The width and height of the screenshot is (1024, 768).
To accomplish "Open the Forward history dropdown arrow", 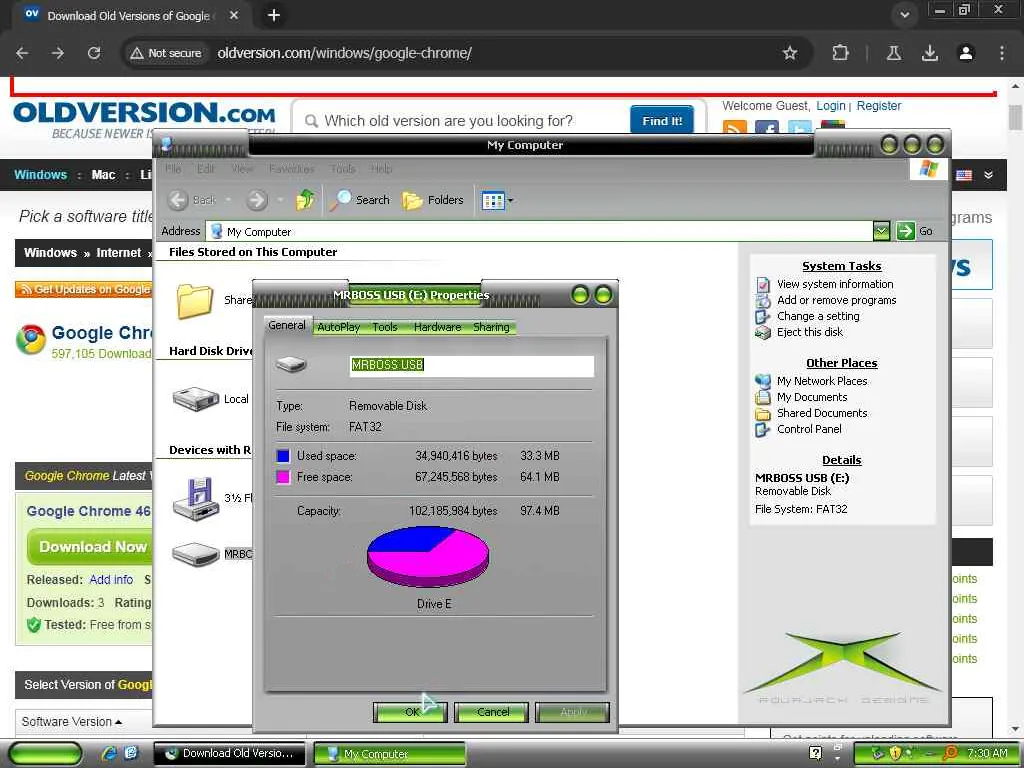I will (x=280, y=200).
